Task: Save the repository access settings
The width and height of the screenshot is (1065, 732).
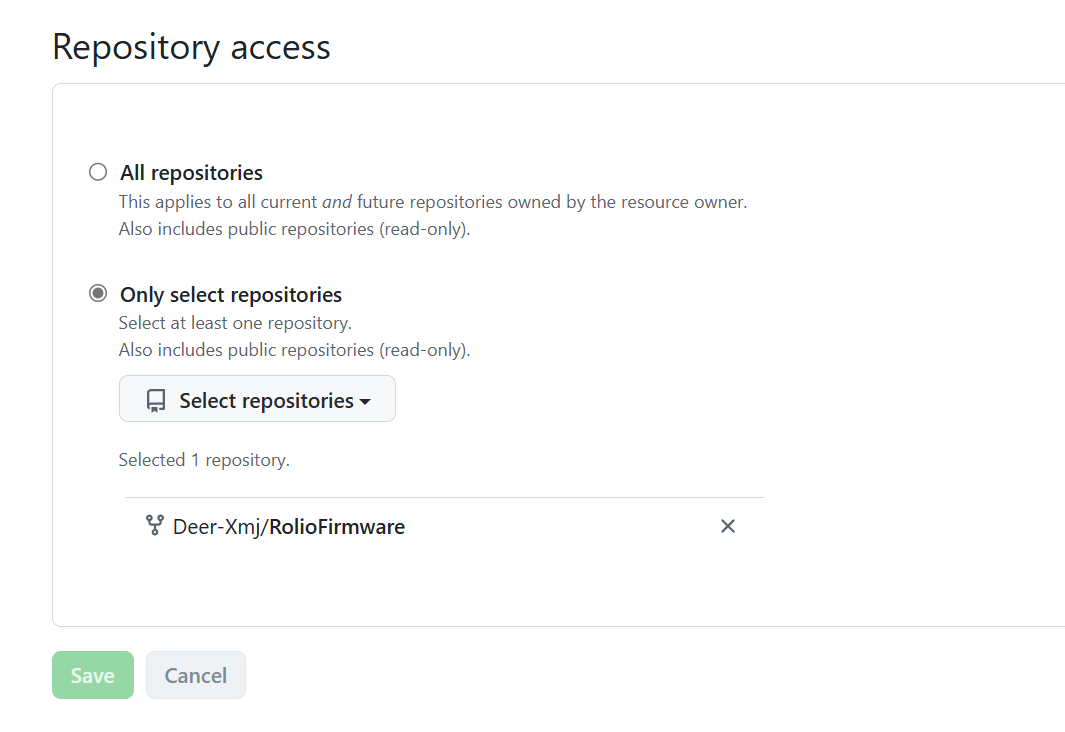Action: tap(93, 675)
